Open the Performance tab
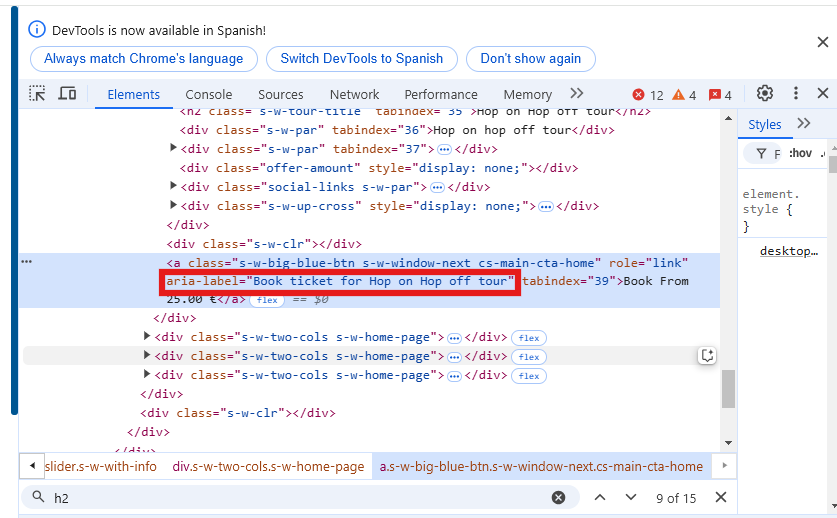 (x=441, y=95)
